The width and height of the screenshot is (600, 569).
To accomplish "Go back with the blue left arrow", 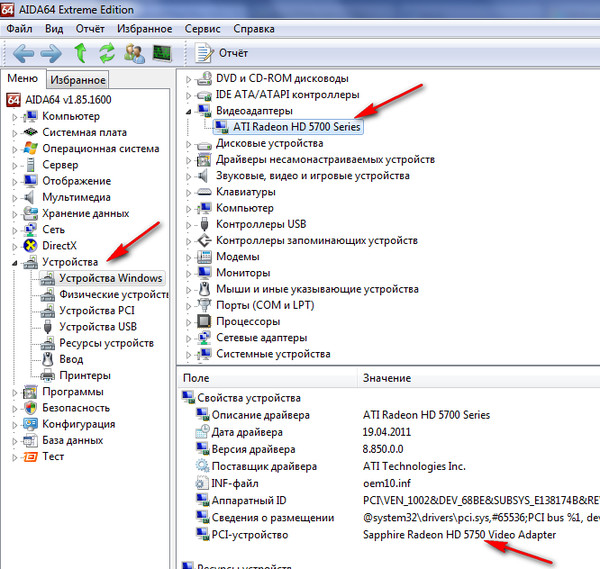I will (23, 53).
